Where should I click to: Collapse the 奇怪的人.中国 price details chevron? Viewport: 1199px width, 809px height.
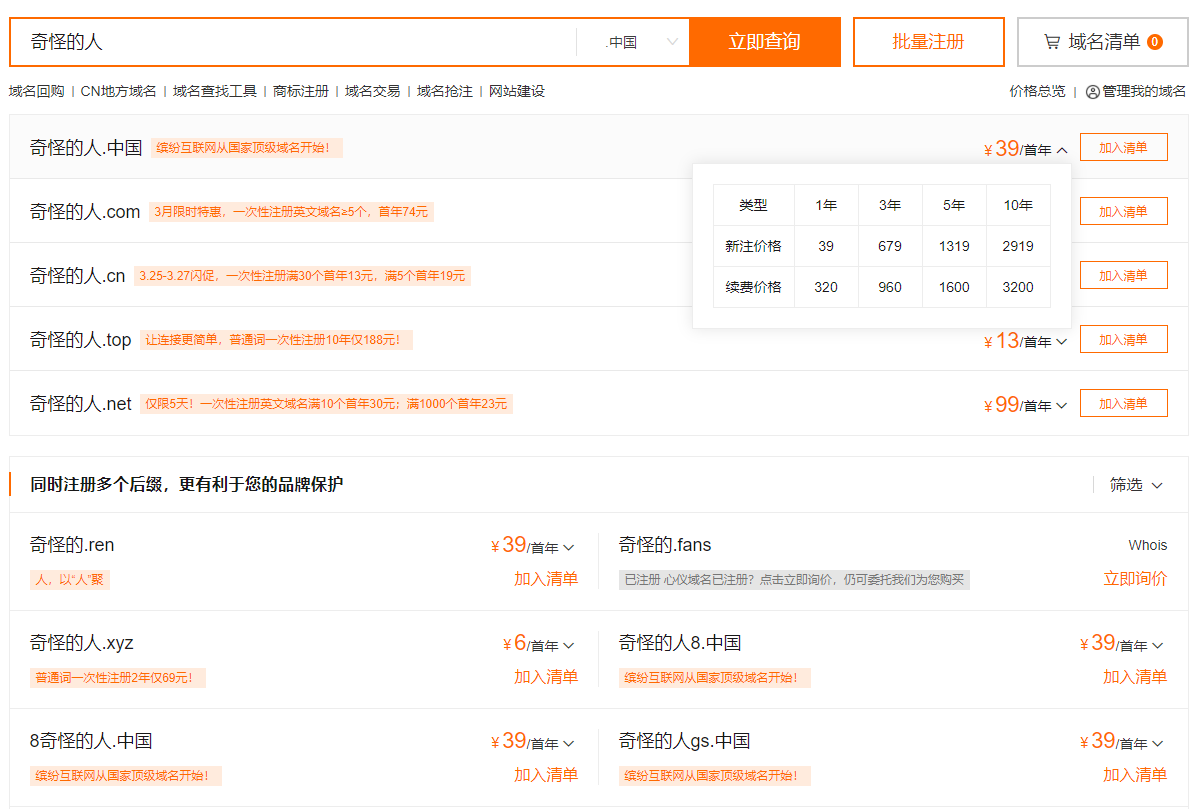(1062, 150)
